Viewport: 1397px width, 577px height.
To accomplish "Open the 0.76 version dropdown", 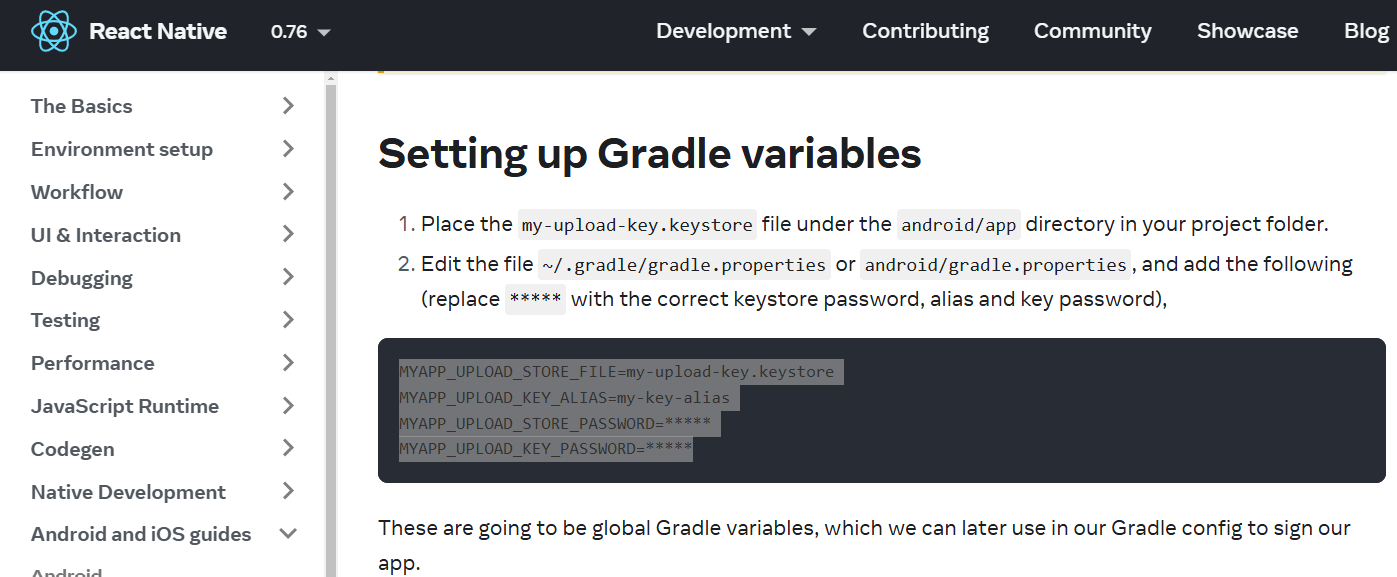I will 300,31.
